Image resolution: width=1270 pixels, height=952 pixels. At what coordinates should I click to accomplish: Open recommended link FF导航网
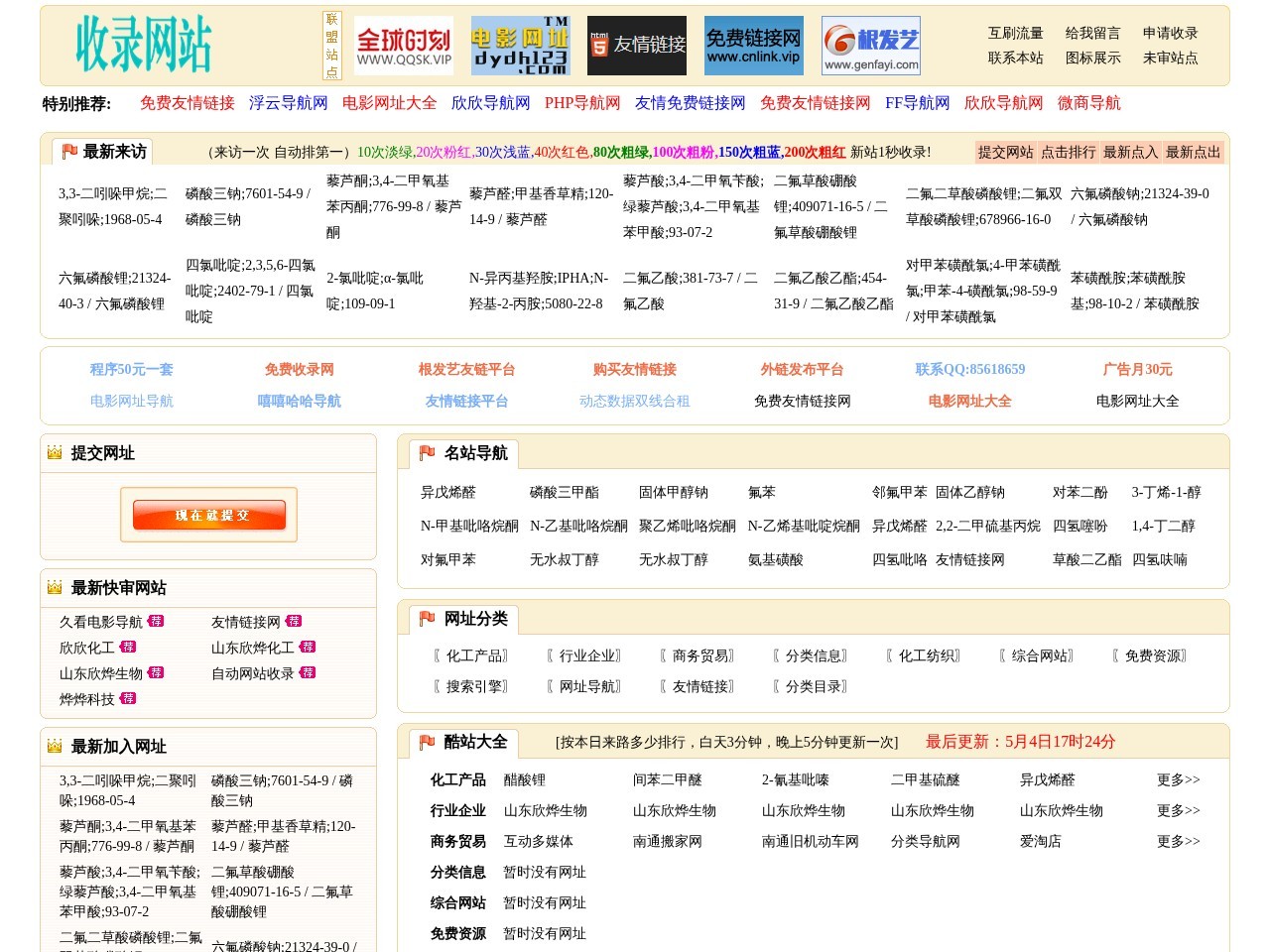point(918,103)
